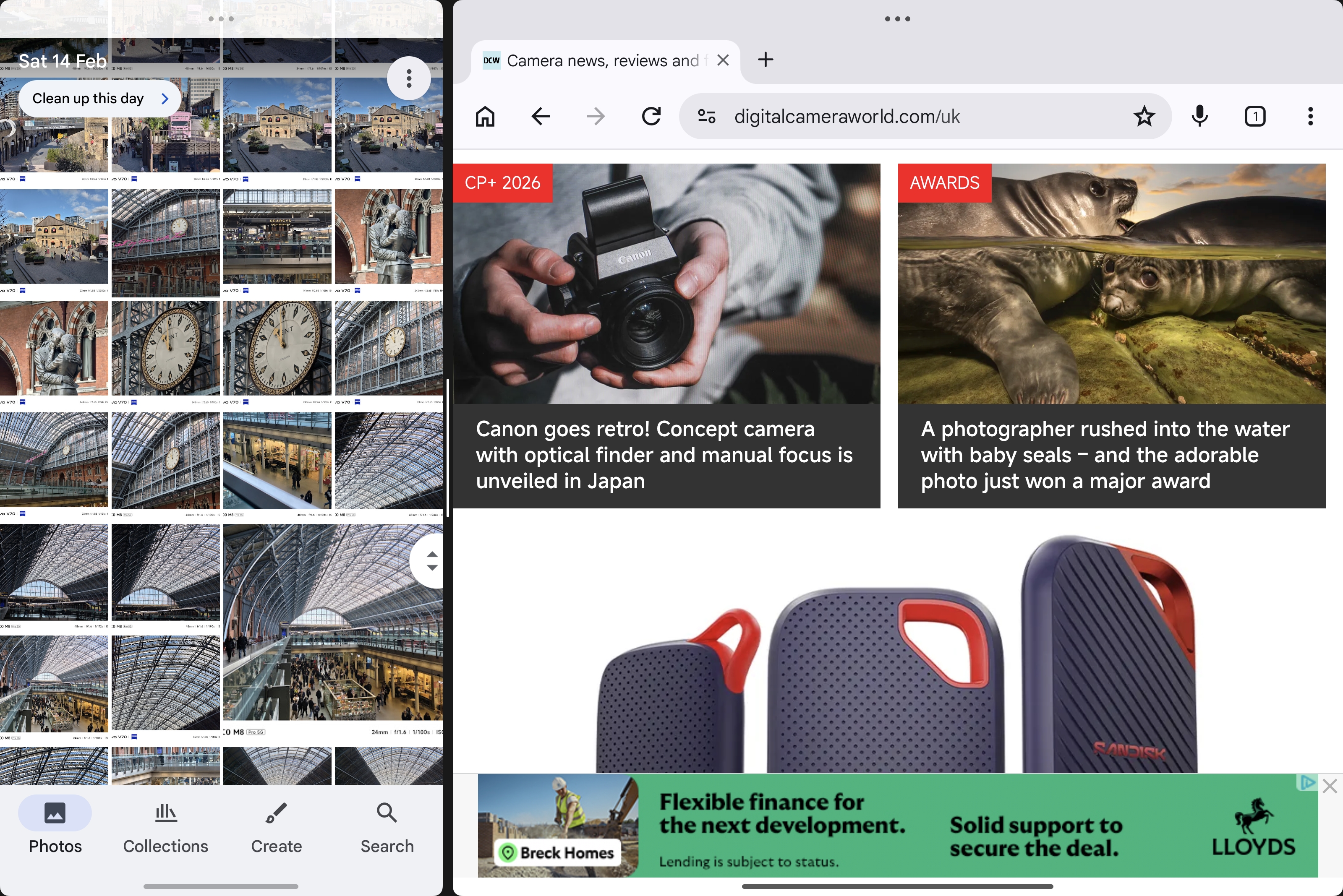Click the Chrome home icon
The image size is (1343, 896).
[484, 116]
